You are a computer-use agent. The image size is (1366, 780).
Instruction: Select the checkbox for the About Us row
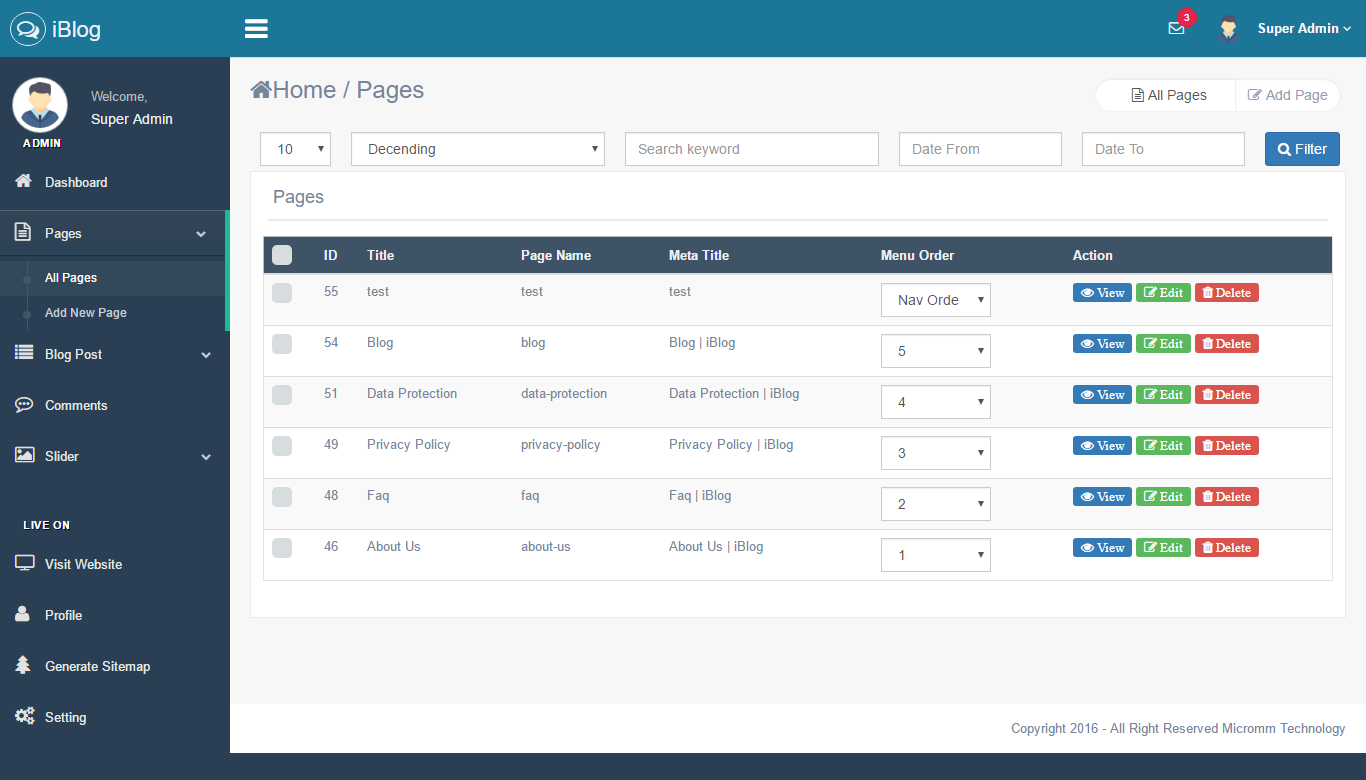click(x=282, y=547)
